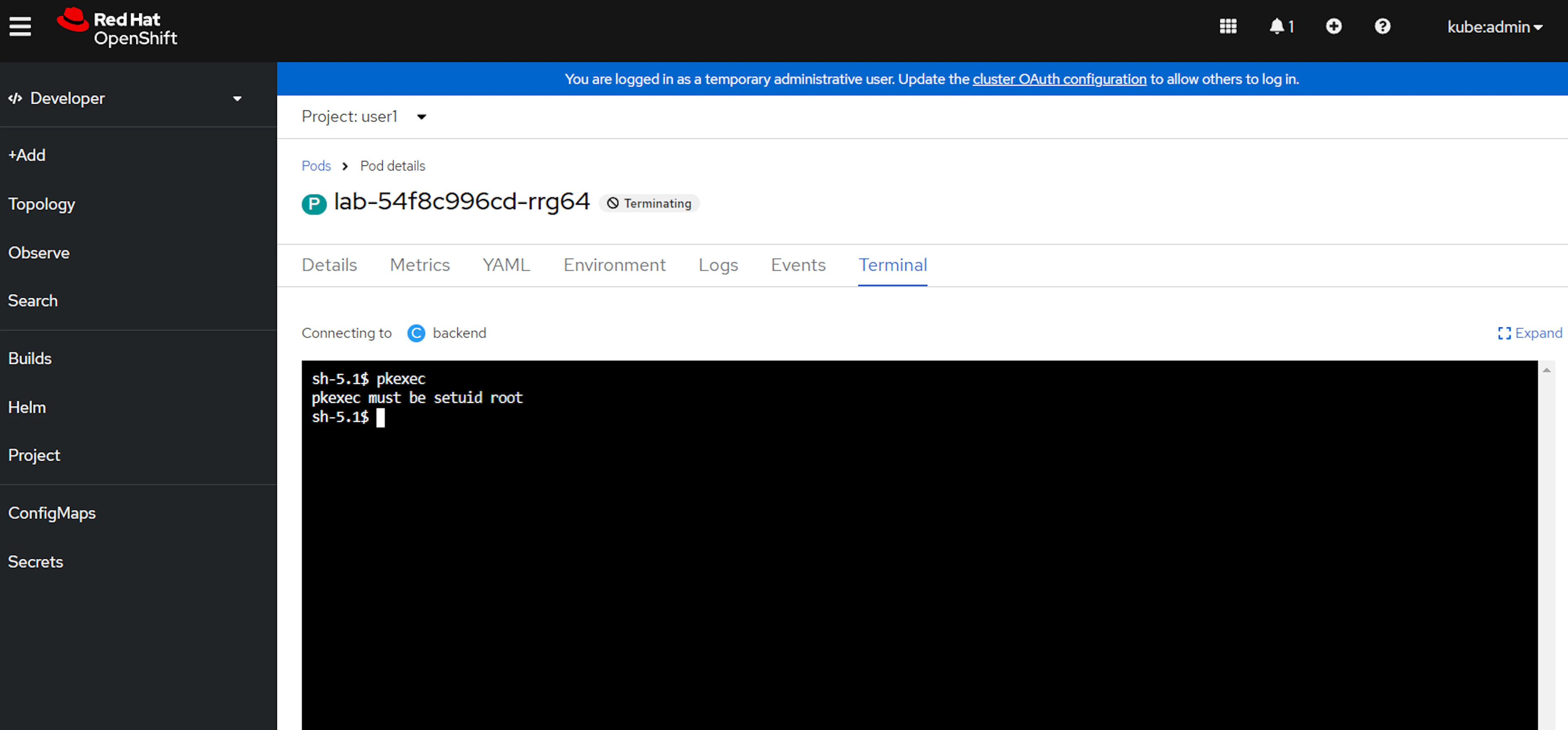Click the Pod resource P badge icon

(x=314, y=204)
